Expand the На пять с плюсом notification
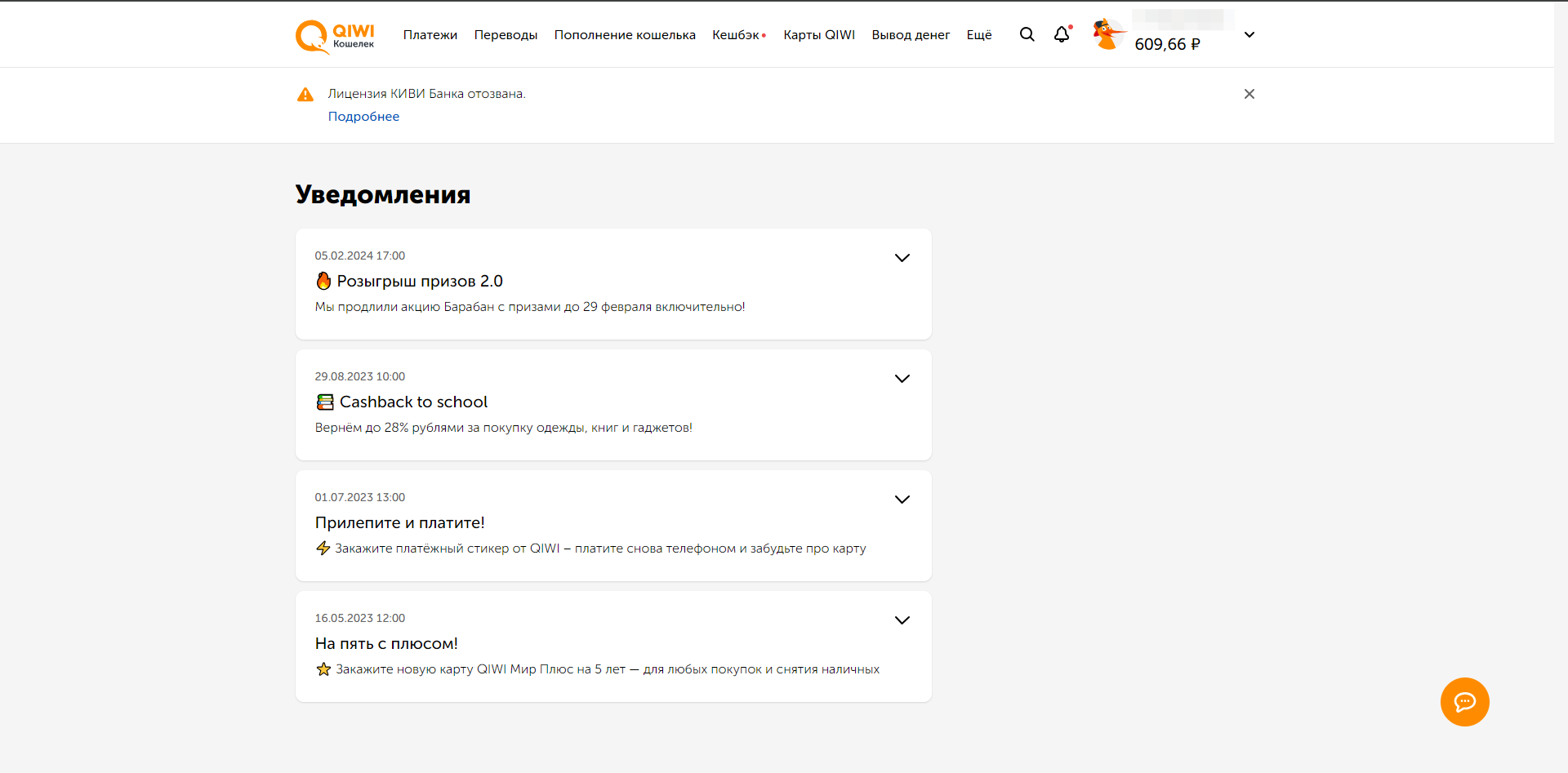The height and width of the screenshot is (773, 1568). point(902,620)
